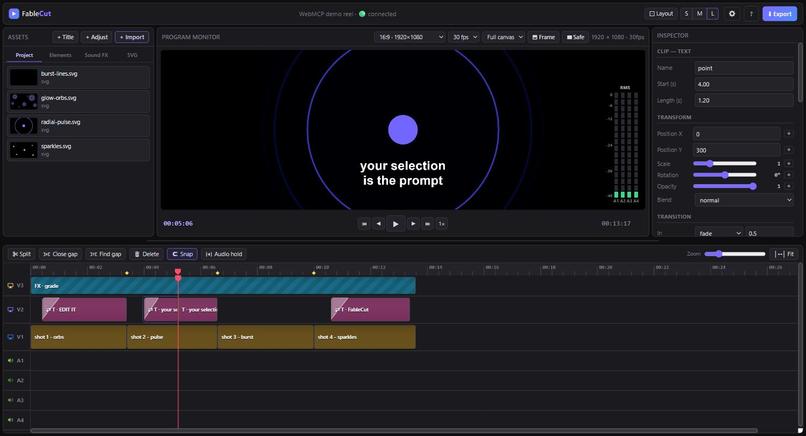The height and width of the screenshot is (436, 806).
Task: Open the 30 fps dropdown
Action: (464, 37)
